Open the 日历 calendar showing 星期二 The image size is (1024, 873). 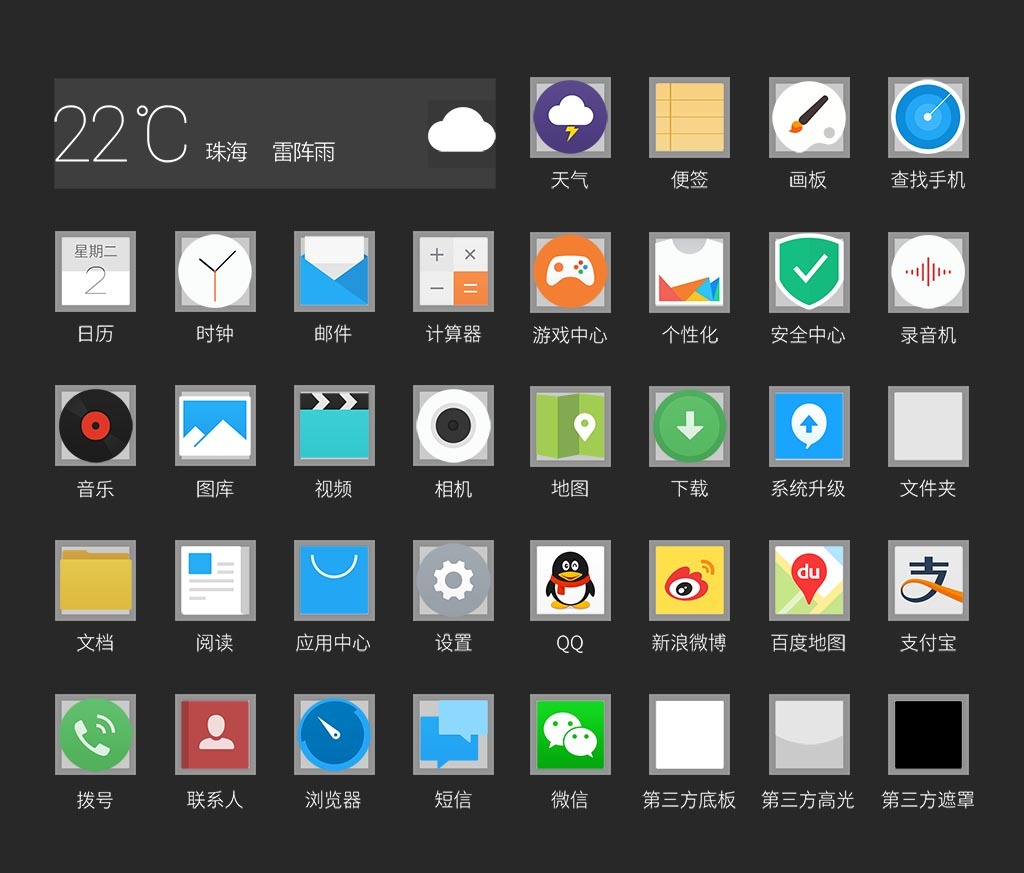coord(95,271)
